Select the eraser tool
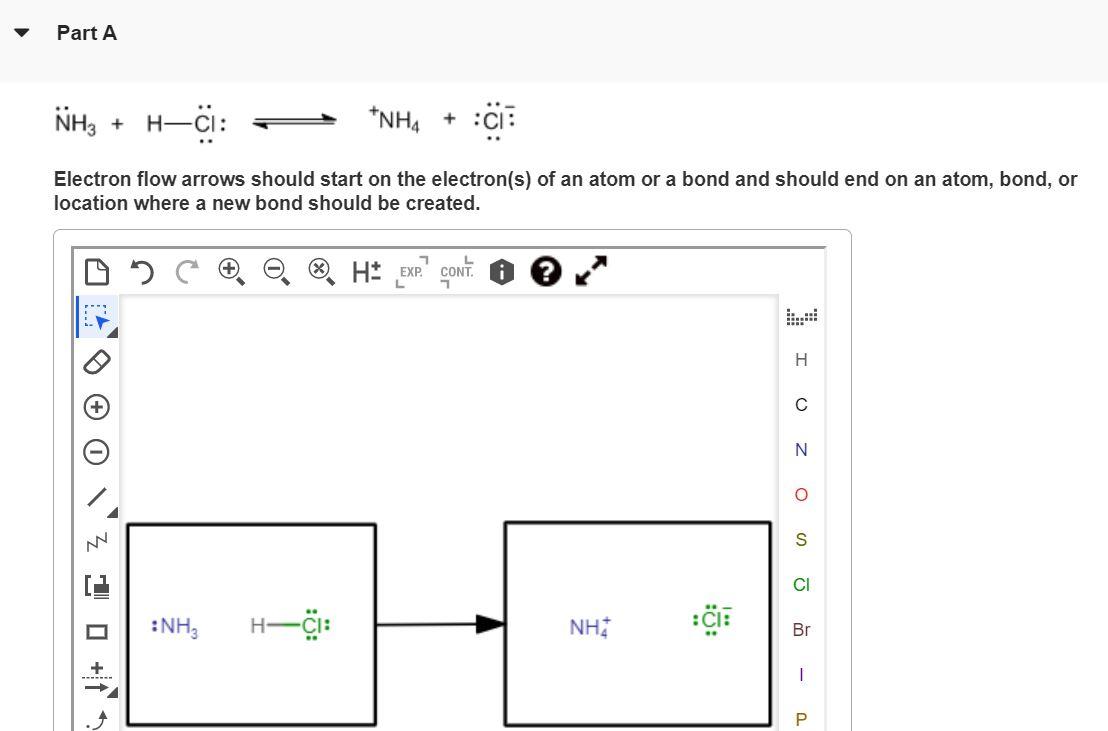 point(97,362)
